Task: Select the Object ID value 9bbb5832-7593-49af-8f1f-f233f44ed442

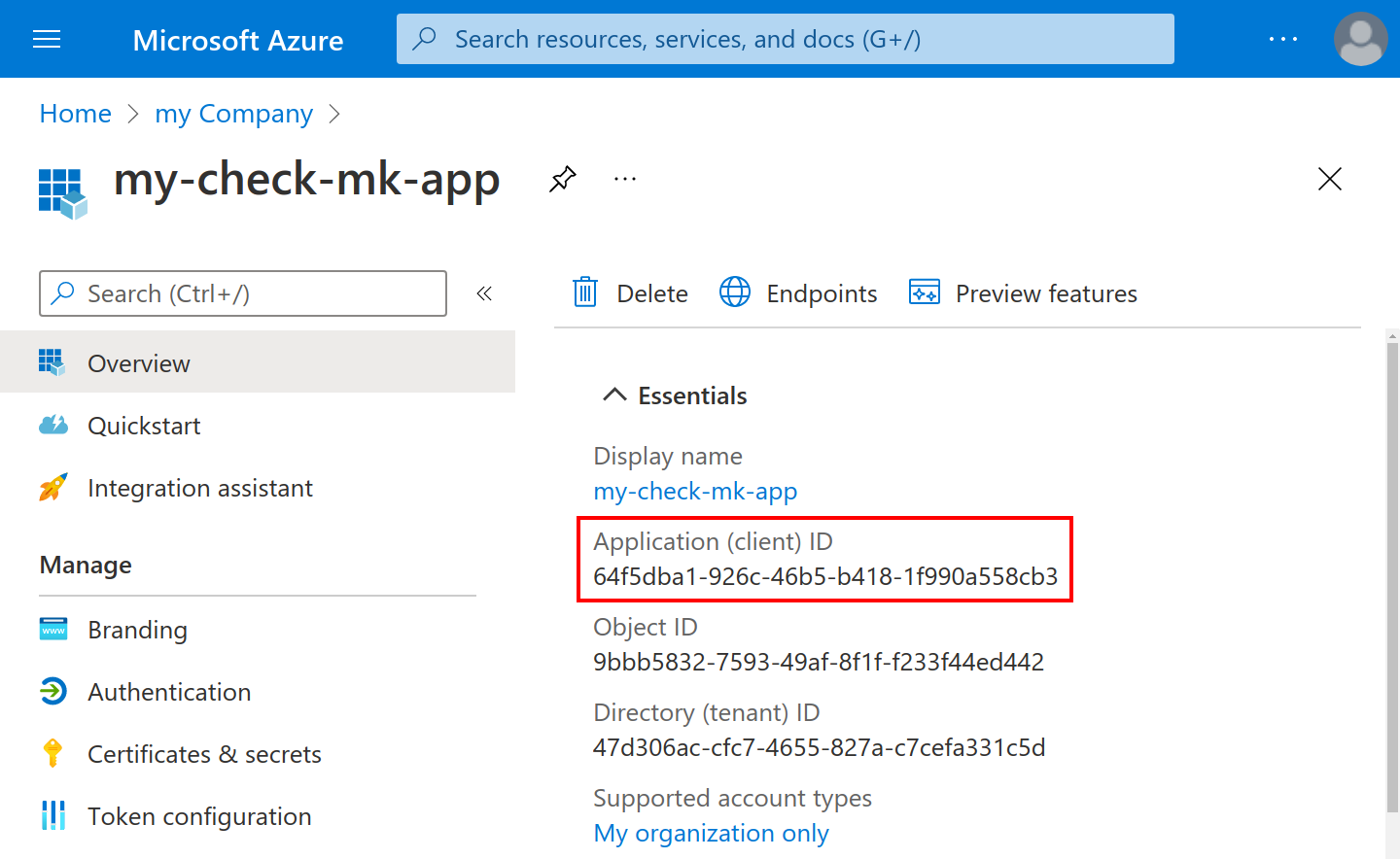Action: 819,662
